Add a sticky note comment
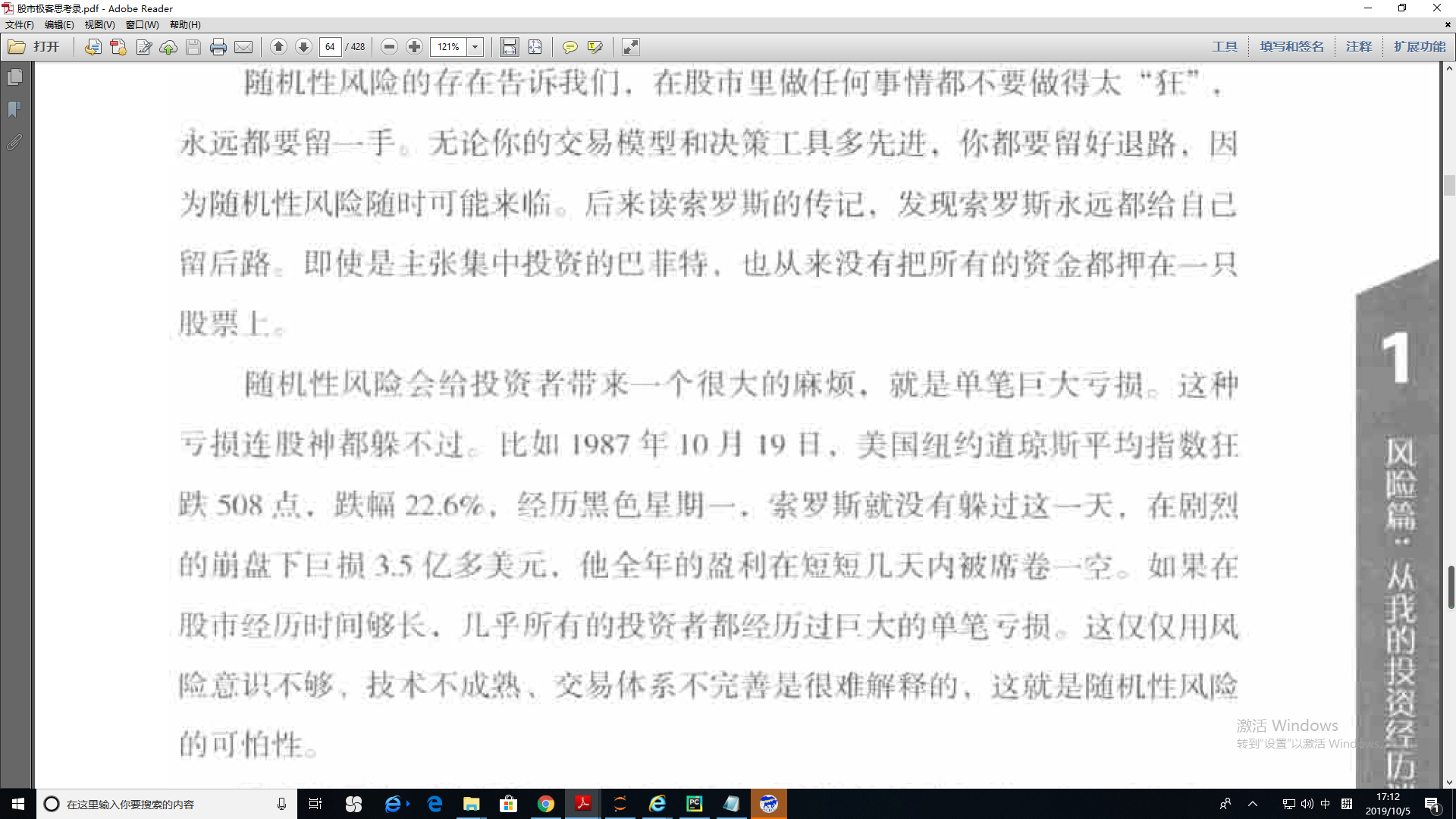1456x819 pixels. point(570,47)
